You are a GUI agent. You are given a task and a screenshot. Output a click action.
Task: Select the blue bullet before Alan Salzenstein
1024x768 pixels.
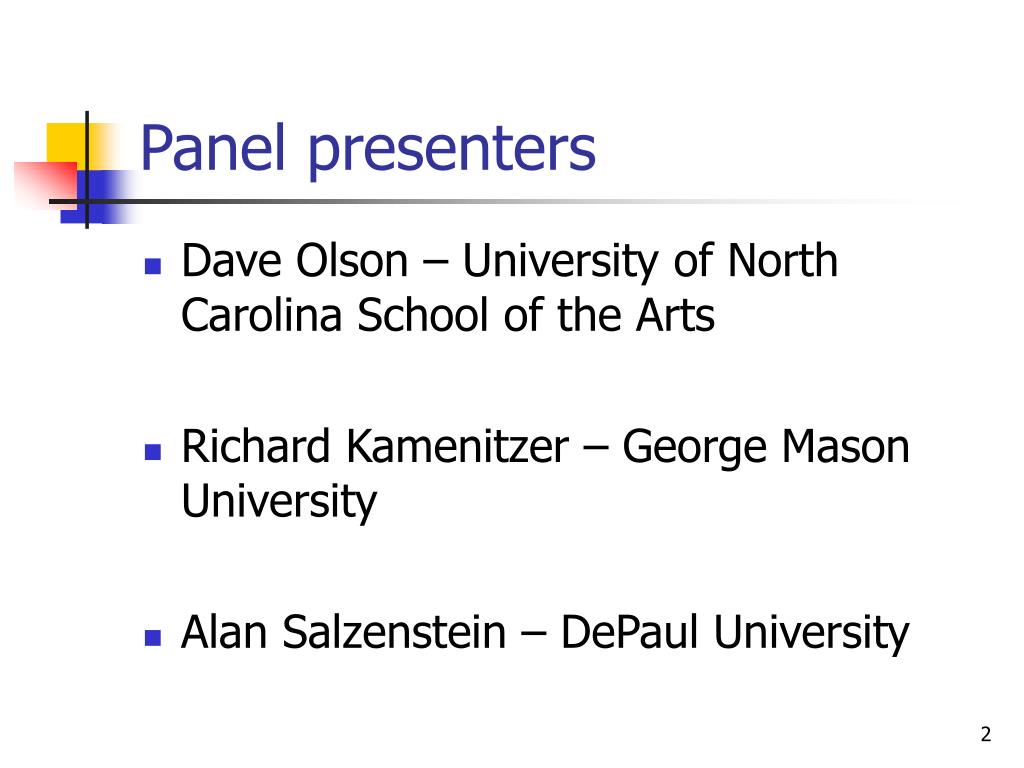pos(153,637)
